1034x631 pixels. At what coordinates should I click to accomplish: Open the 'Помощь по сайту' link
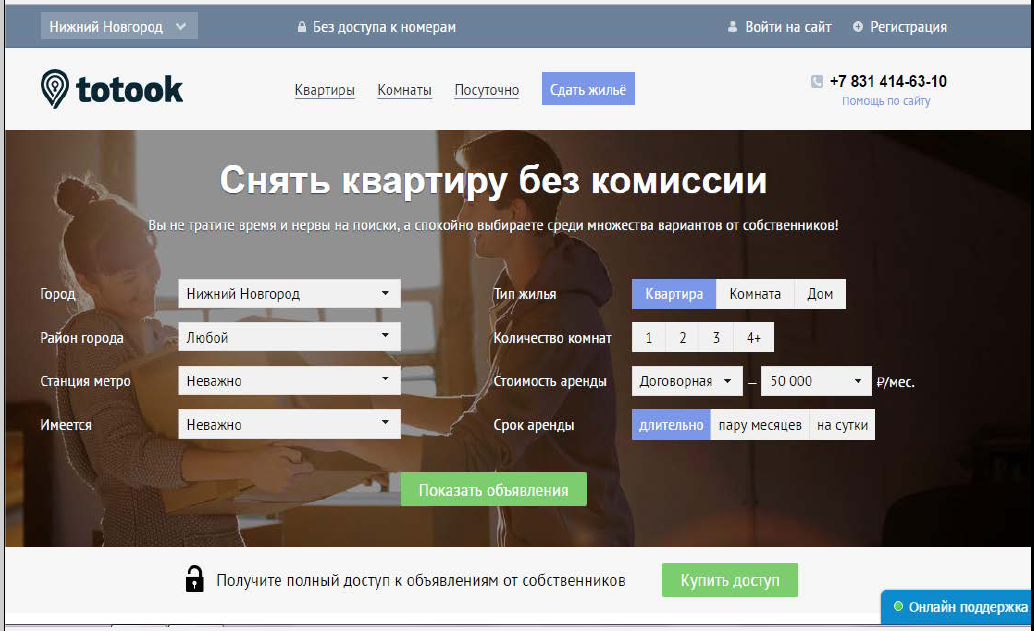coord(886,101)
